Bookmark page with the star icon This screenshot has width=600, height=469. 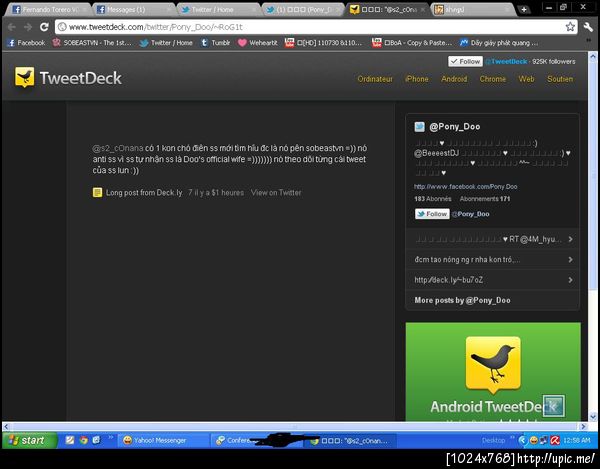point(570,27)
